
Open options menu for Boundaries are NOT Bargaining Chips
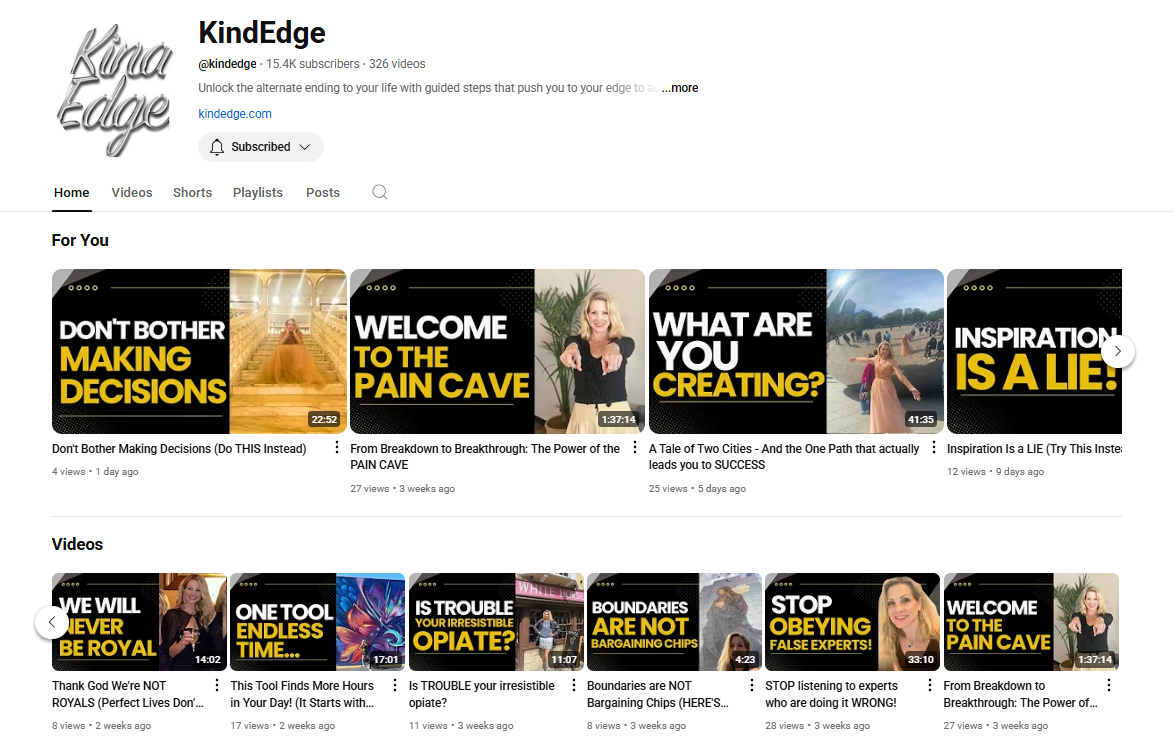tap(752, 685)
